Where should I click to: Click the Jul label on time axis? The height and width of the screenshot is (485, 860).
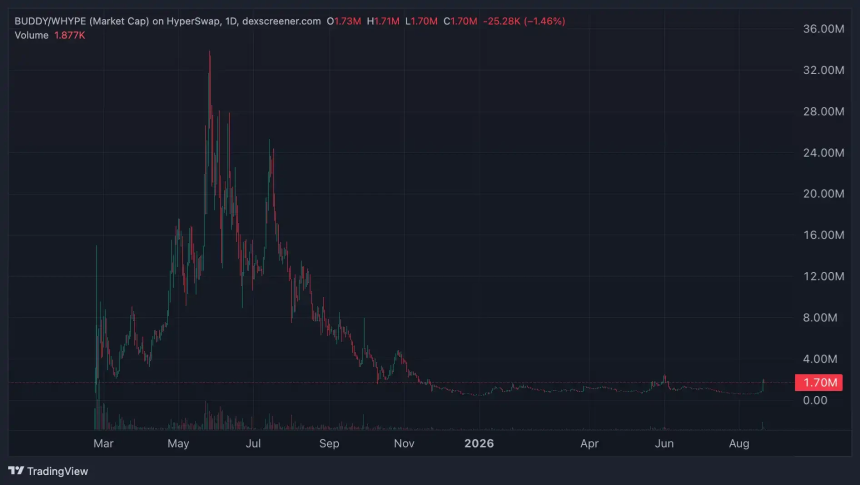click(253, 443)
